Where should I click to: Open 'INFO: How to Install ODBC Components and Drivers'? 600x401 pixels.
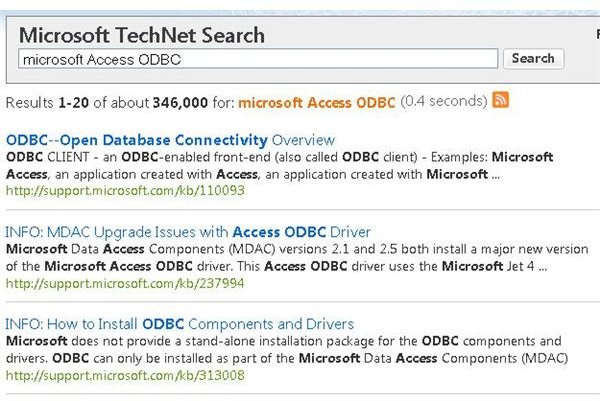(179, 324)
